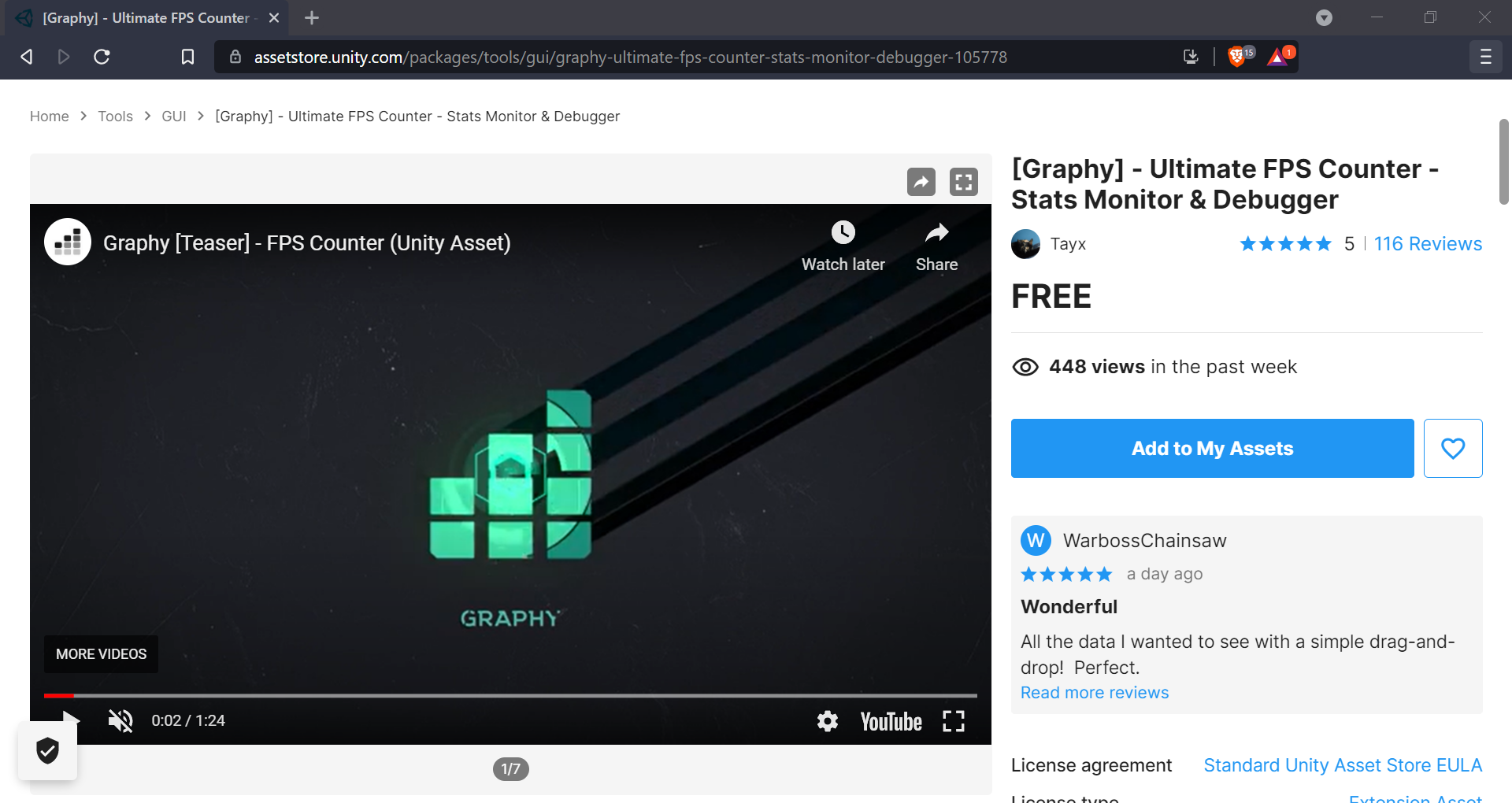Click the shield privacy badge

[x=47, y=750]
